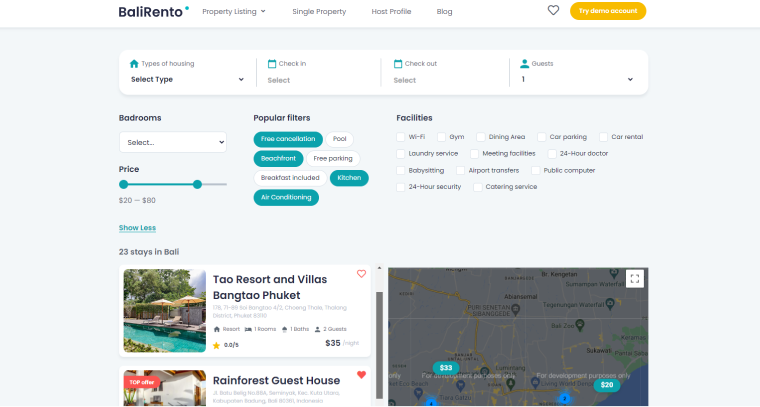Open Rainforest Guest House listing title

[x=276, y=380]
